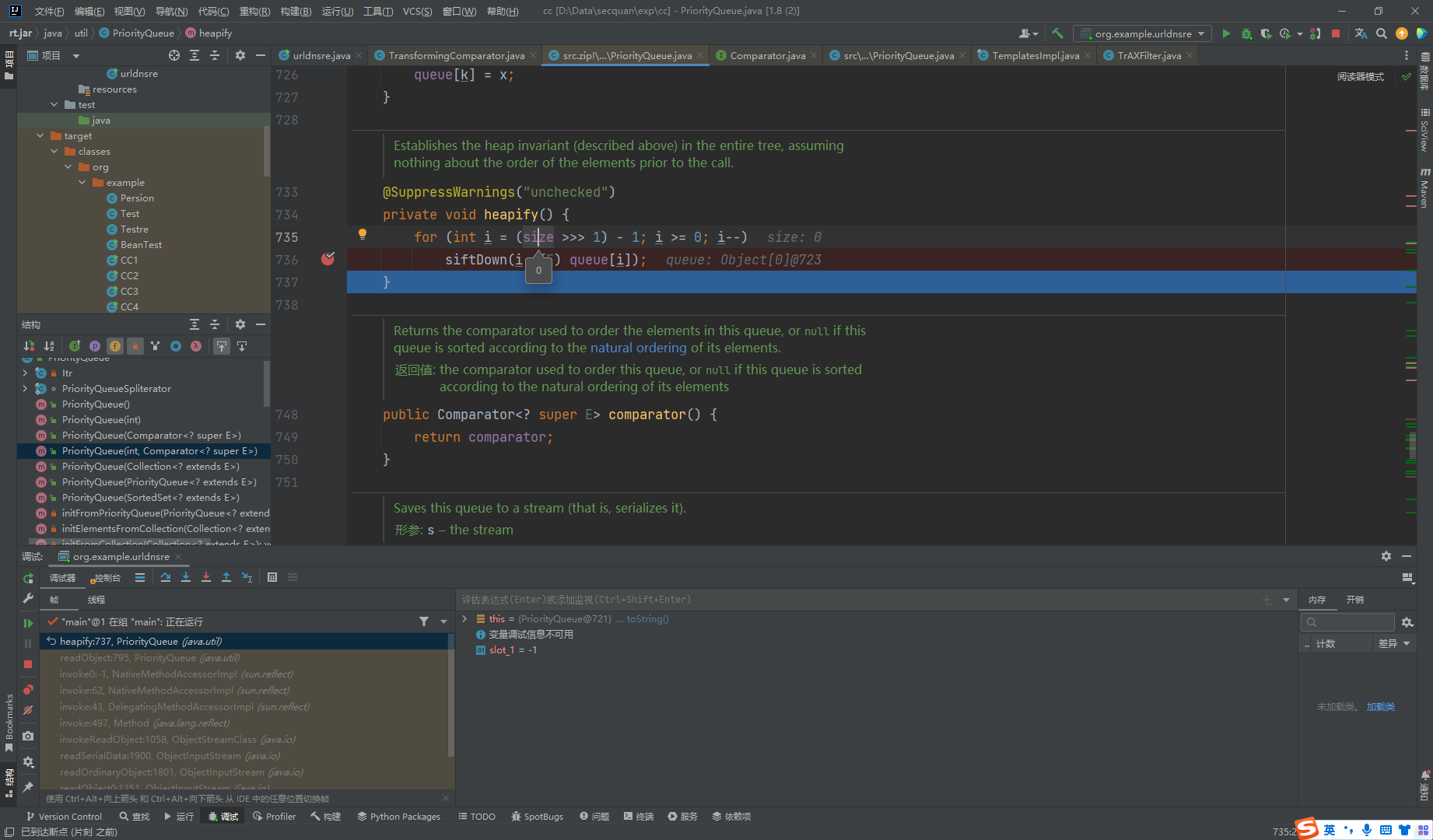This screenshot has width=1433, height=840.
Task: Toggle mute breakpoints in the debug sidebar
Action: pos(28,710)
